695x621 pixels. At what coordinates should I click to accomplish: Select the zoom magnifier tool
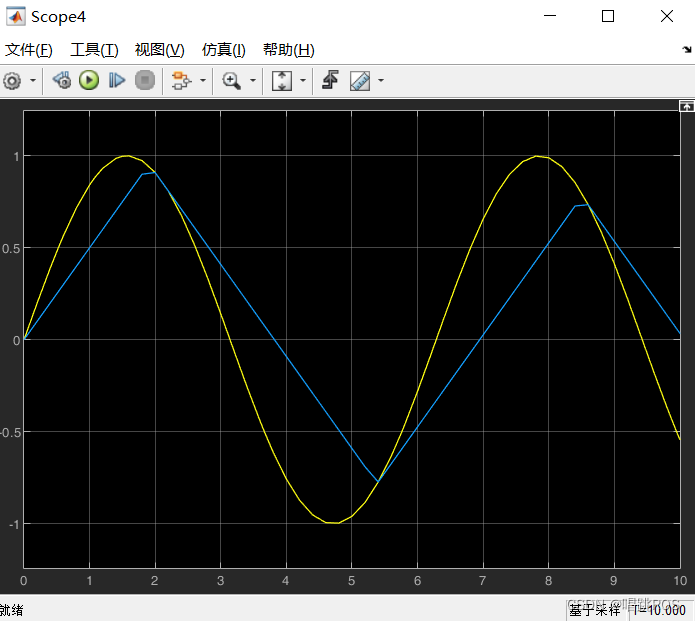coord(231,81)
